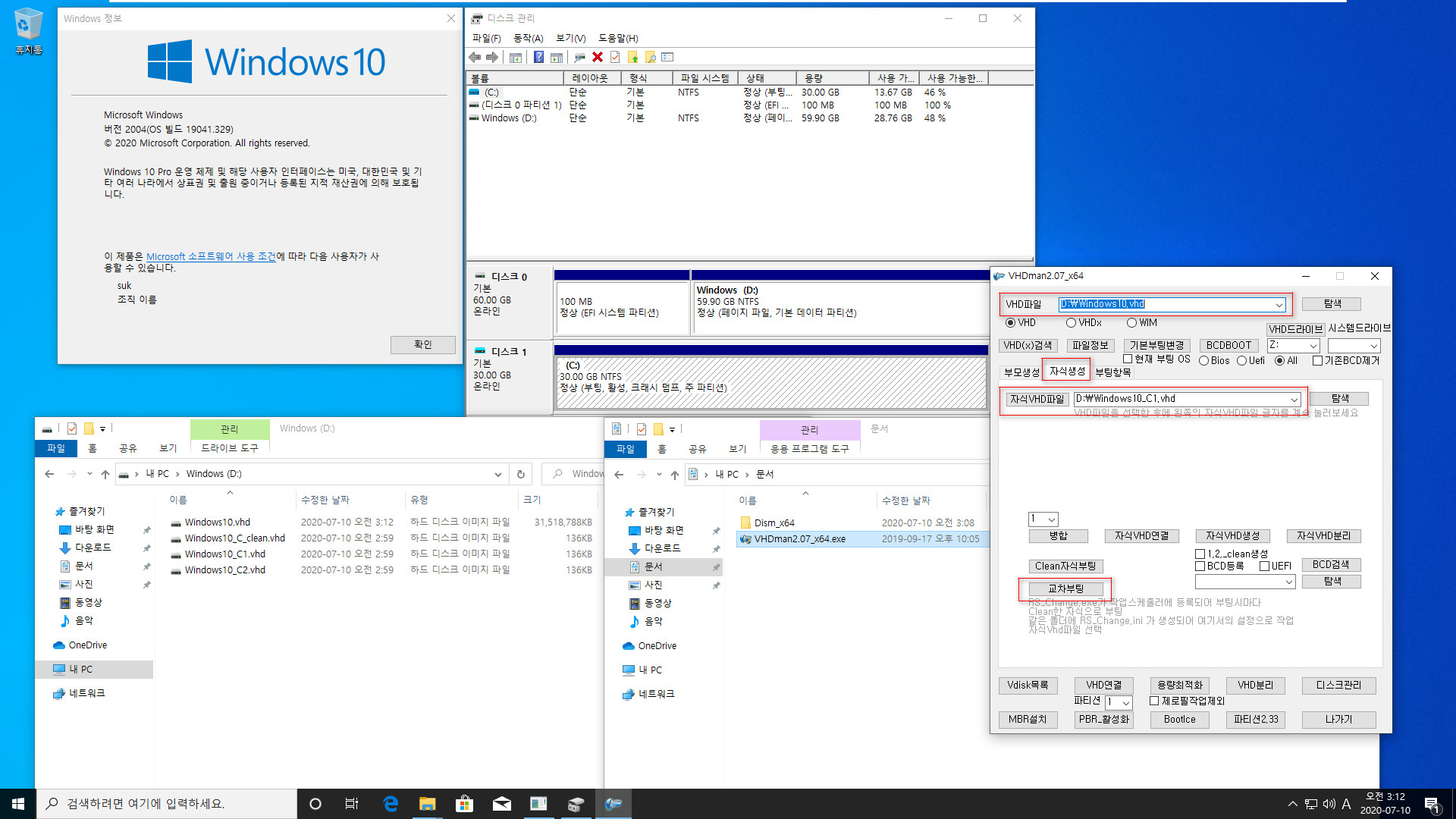Expand address bar dropdown in Windows (D:) Explorer
The height and width of the screenshot is (819, 1456).
(498, 474)
